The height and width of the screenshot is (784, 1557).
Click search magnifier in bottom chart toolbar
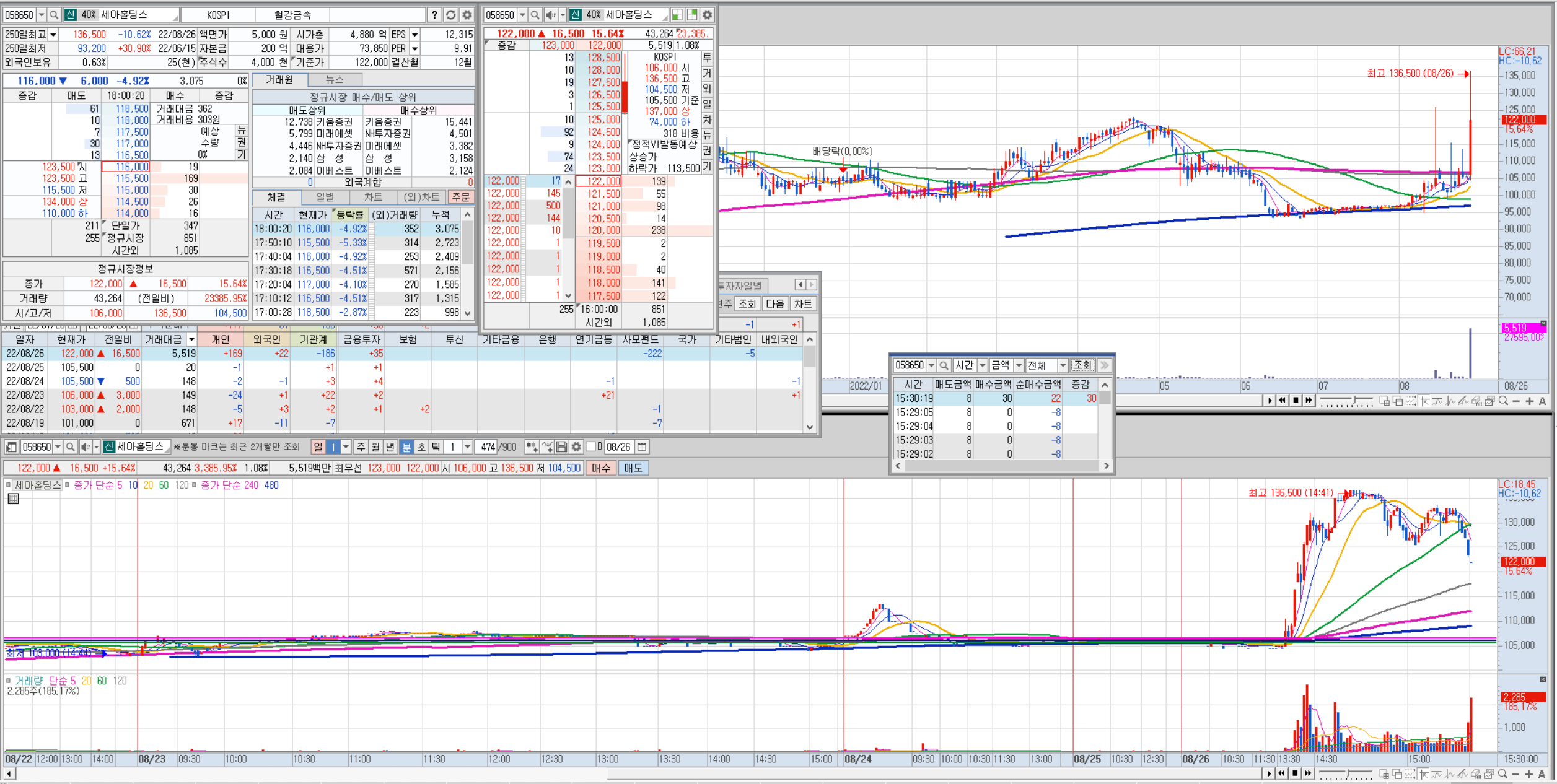70,447
